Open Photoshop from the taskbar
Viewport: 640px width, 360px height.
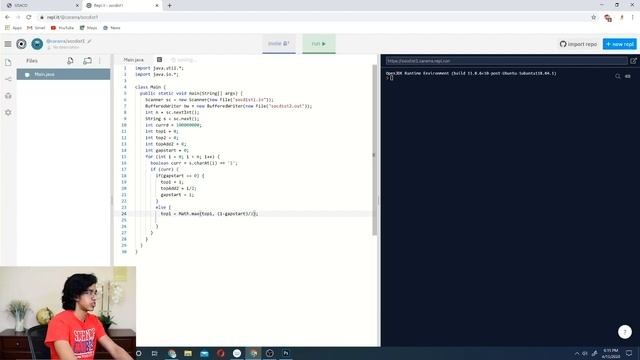[286, 353]
